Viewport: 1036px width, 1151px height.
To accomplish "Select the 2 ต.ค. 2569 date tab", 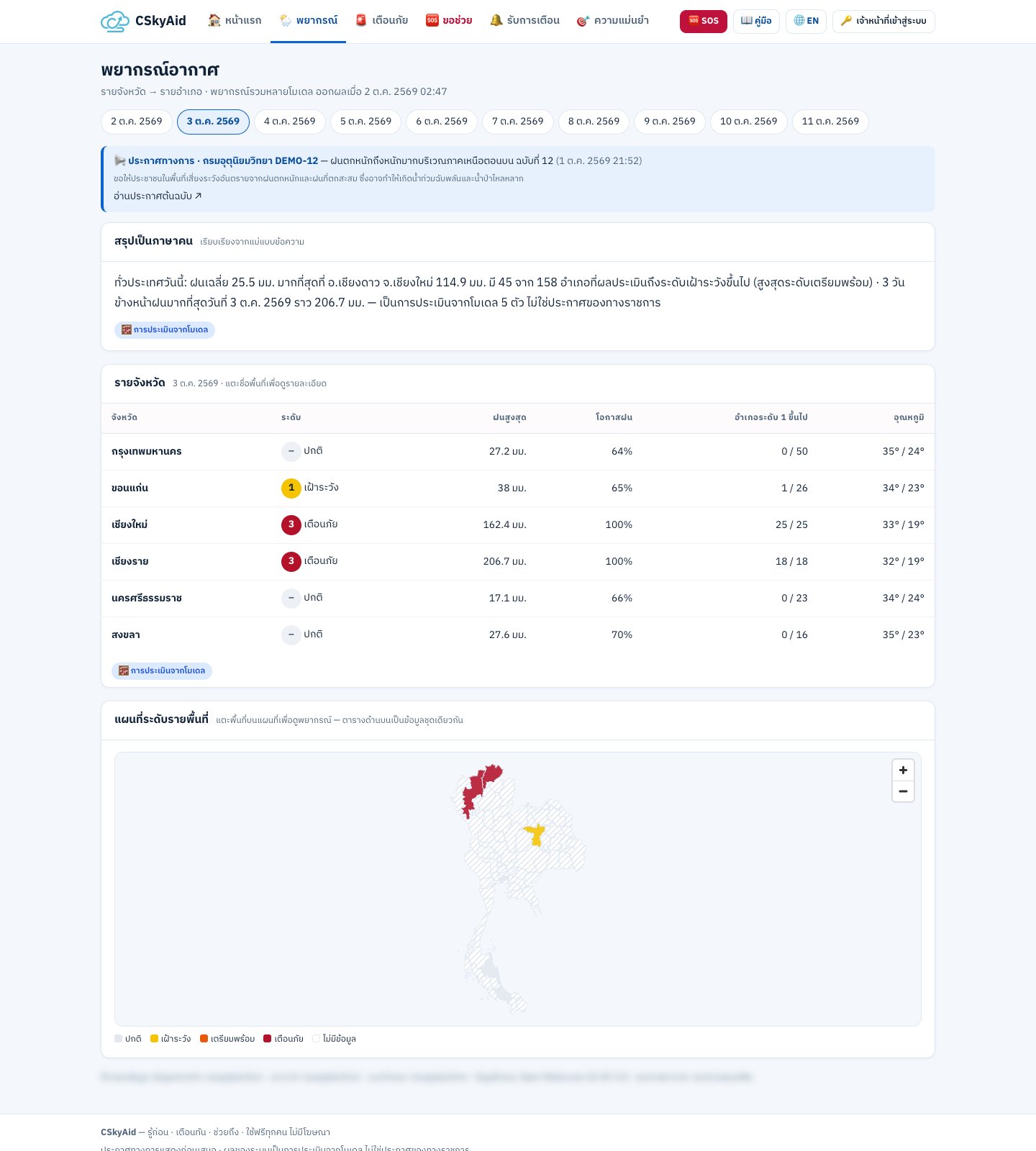I will coord(137,122).
